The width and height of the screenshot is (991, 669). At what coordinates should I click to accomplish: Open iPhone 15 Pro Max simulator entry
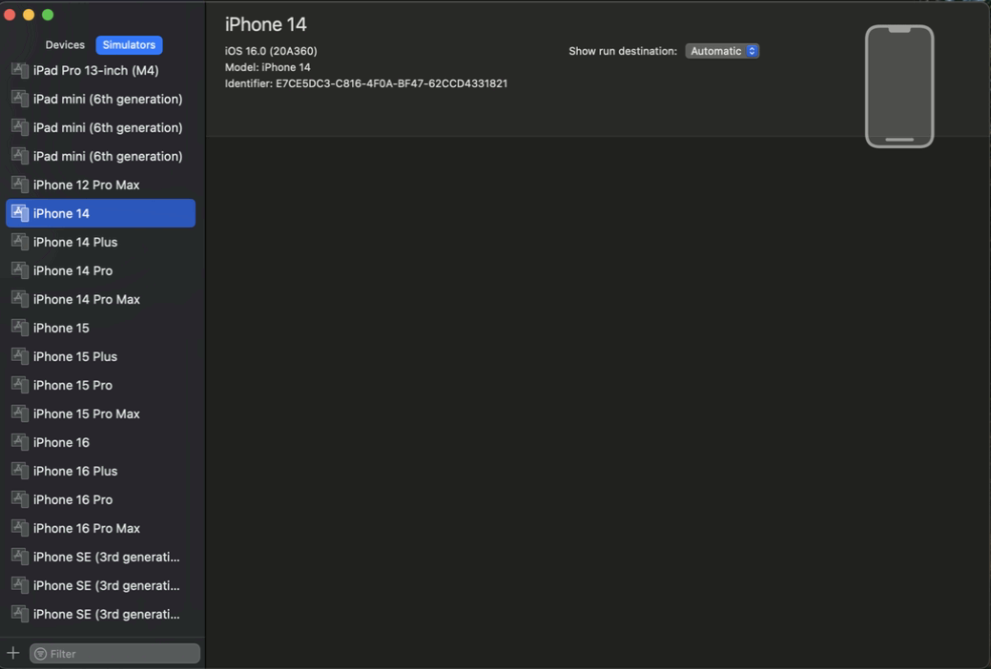coord(101,414)
